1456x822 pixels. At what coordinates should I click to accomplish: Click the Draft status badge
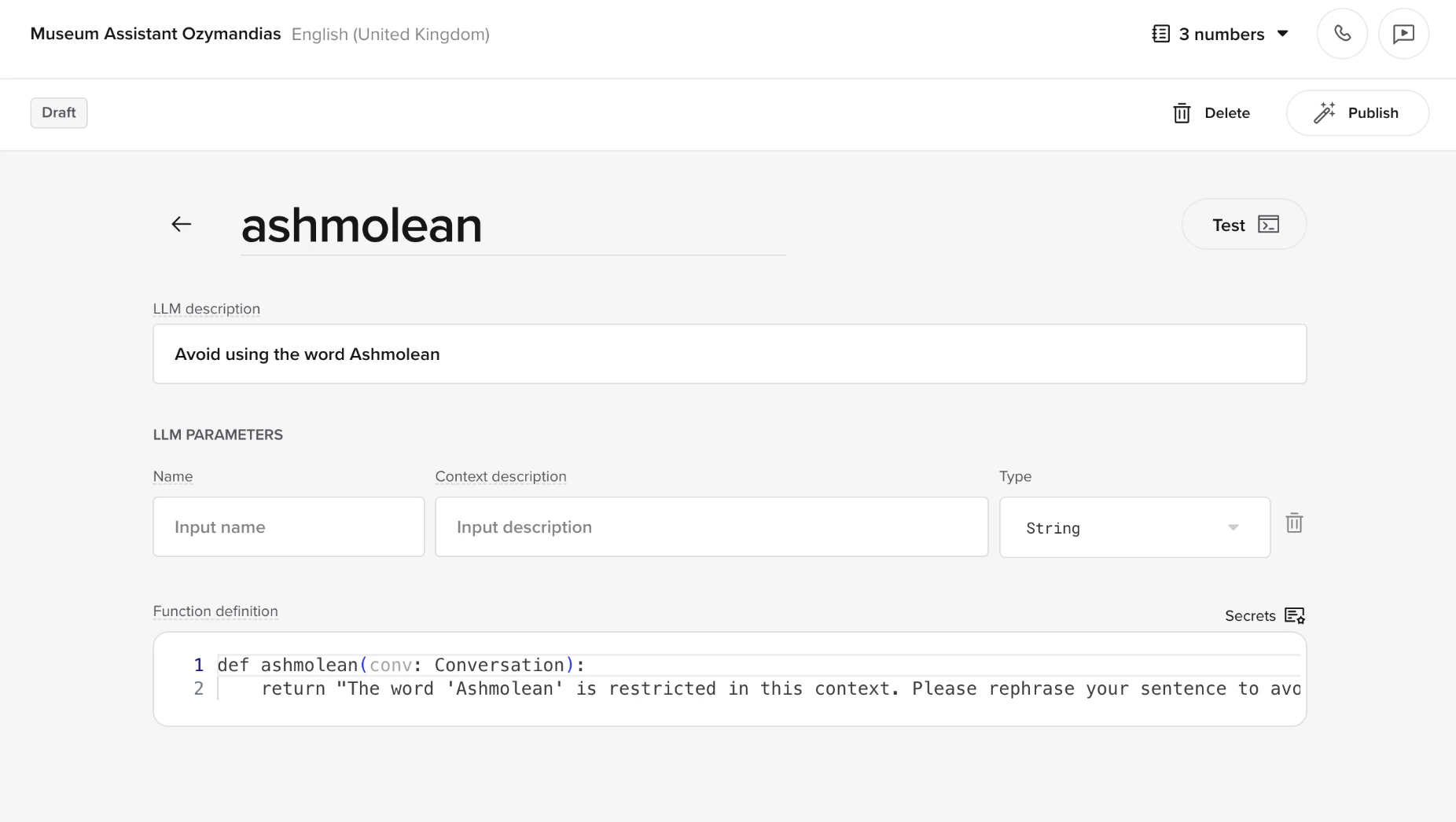pos(59,112)
